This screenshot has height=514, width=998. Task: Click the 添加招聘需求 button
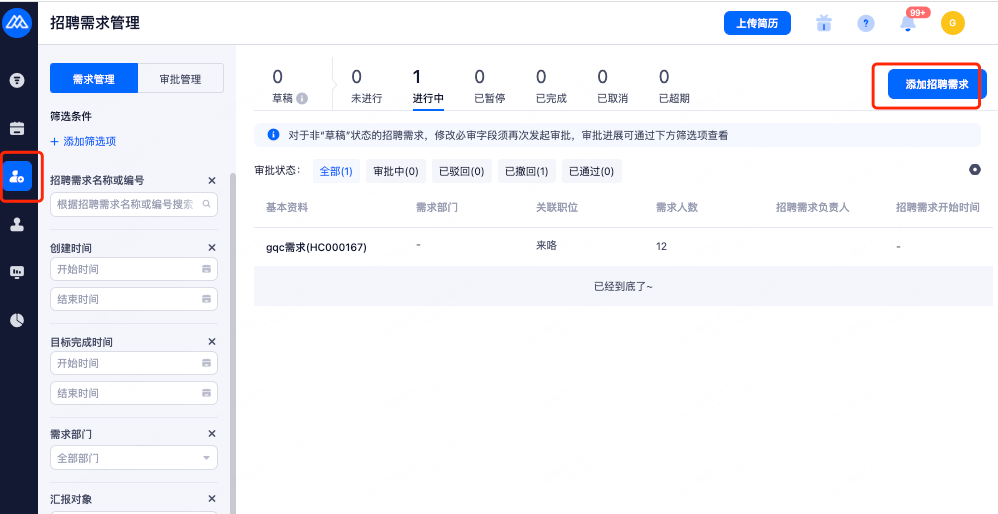(x=936, y=85)
